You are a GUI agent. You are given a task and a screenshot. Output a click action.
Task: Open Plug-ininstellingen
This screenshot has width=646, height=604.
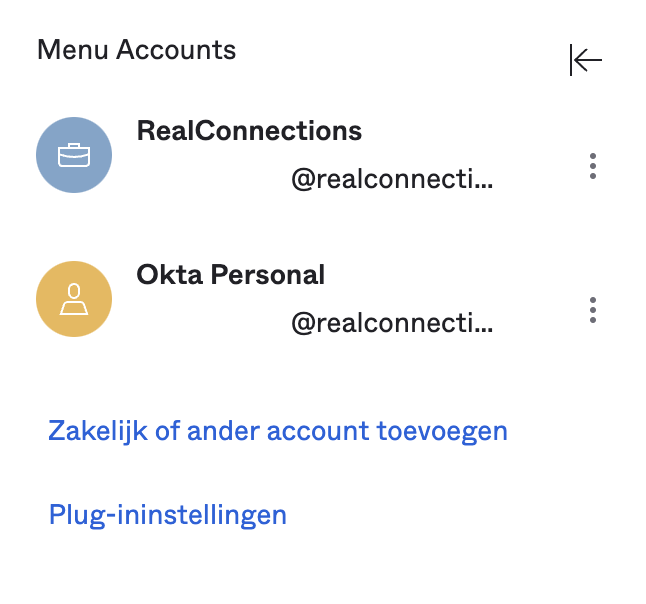(168, 515)
